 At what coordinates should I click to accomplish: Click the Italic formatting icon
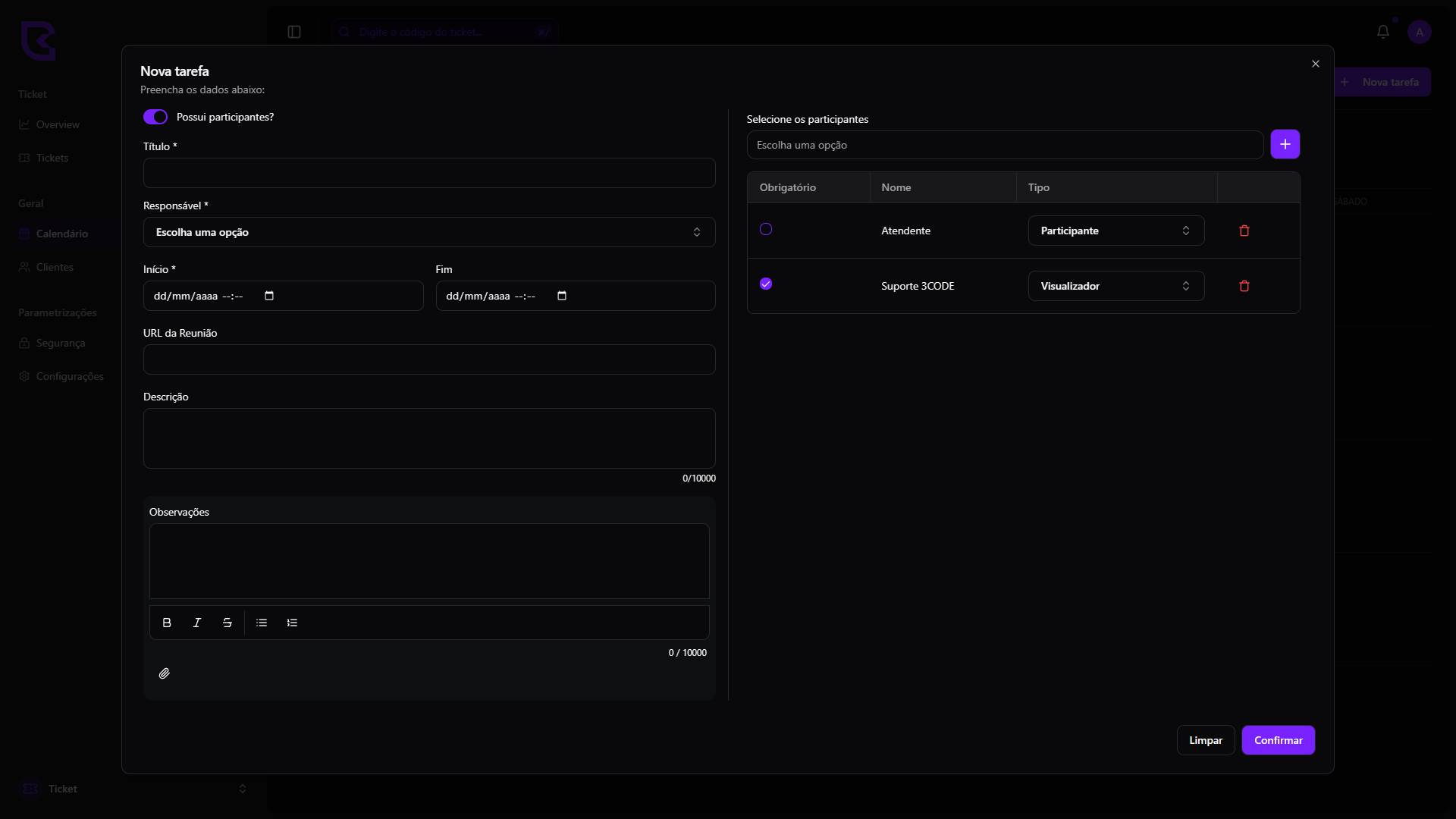coord(197,623)
